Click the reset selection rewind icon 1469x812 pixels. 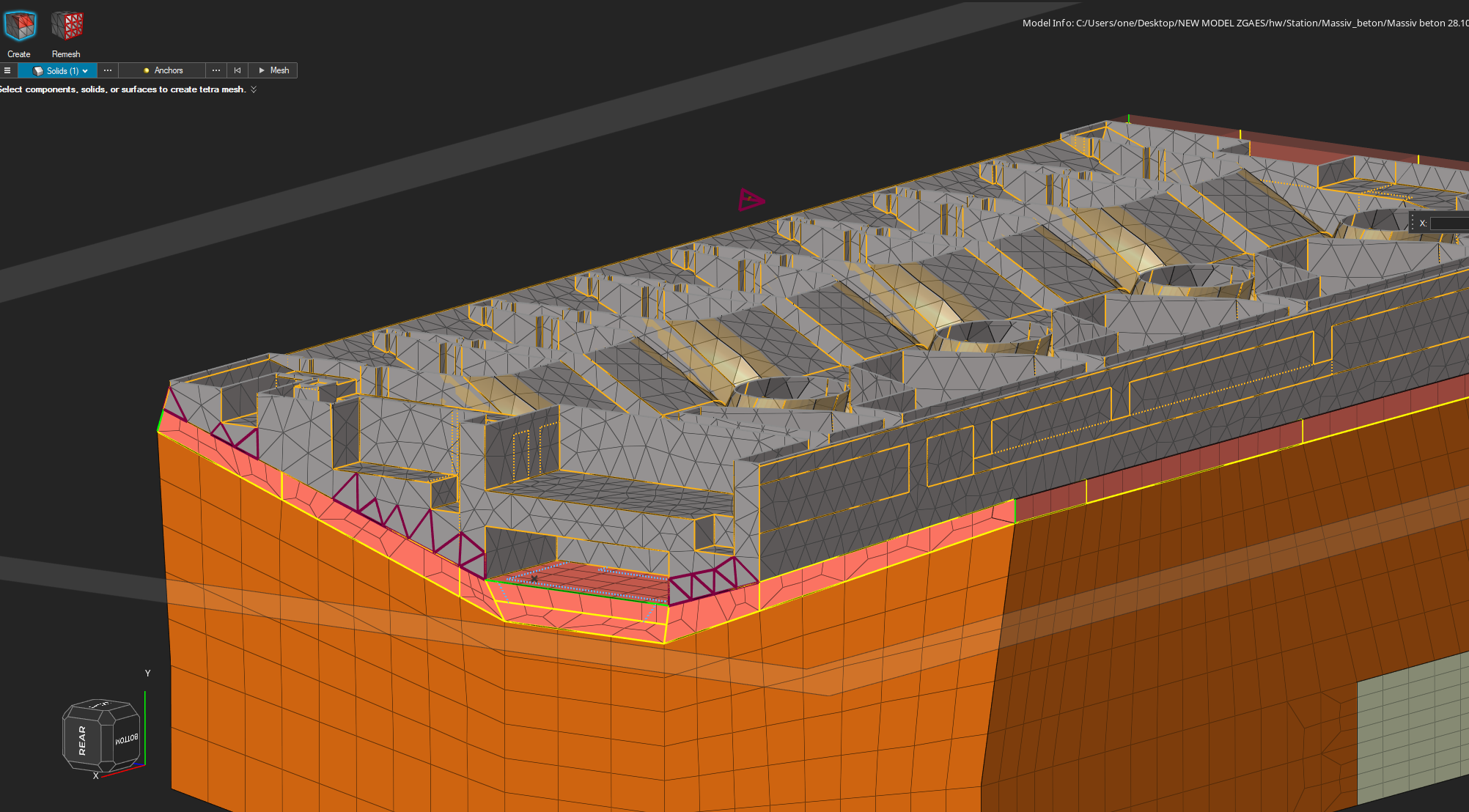pos(238,70)
